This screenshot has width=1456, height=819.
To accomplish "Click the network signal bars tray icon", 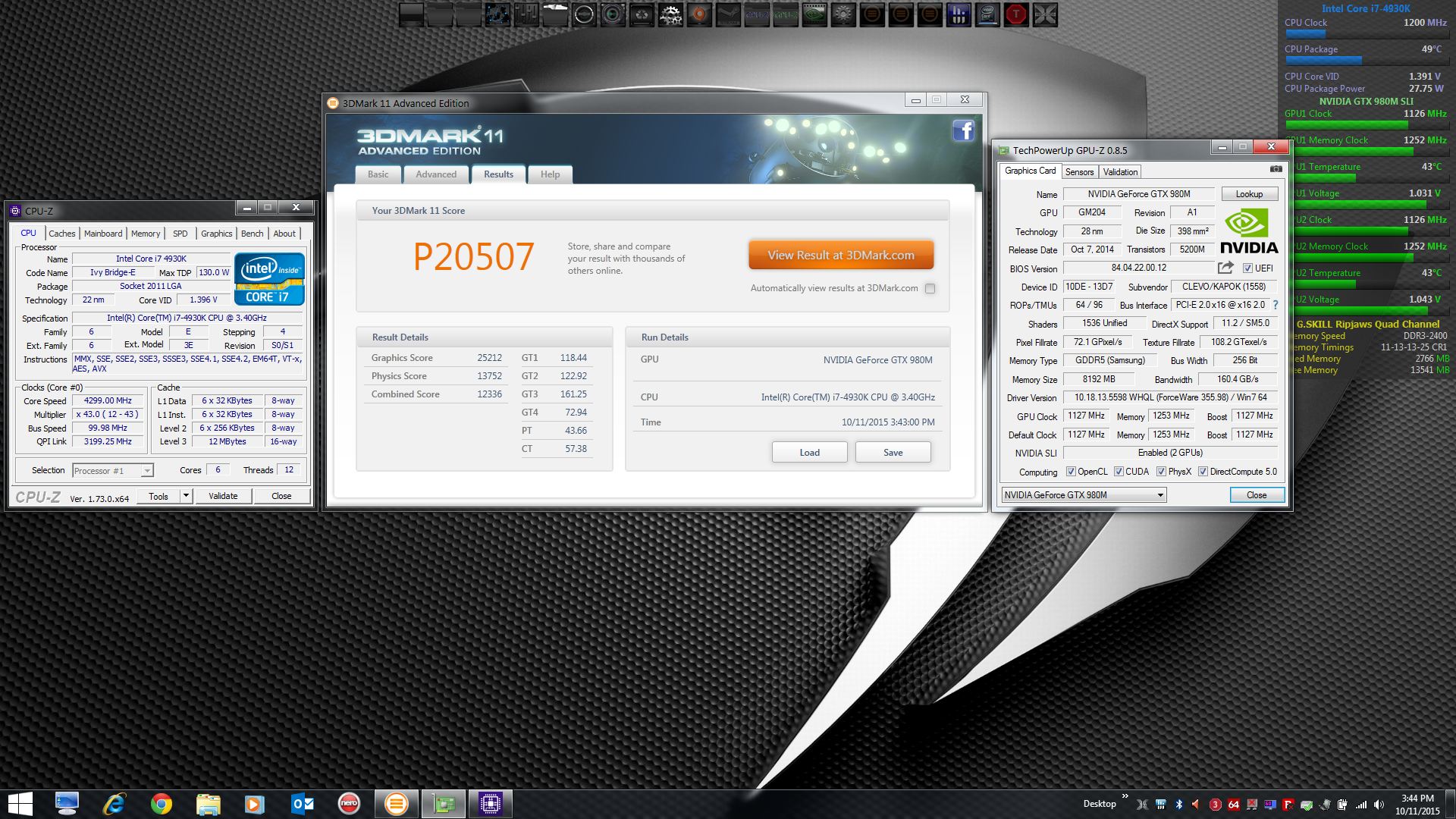I will click(x=1361, y=805).
